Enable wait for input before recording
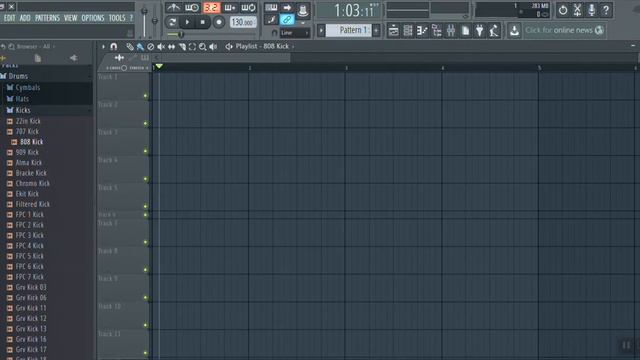 pyautogui.click(x=192, y=8)
